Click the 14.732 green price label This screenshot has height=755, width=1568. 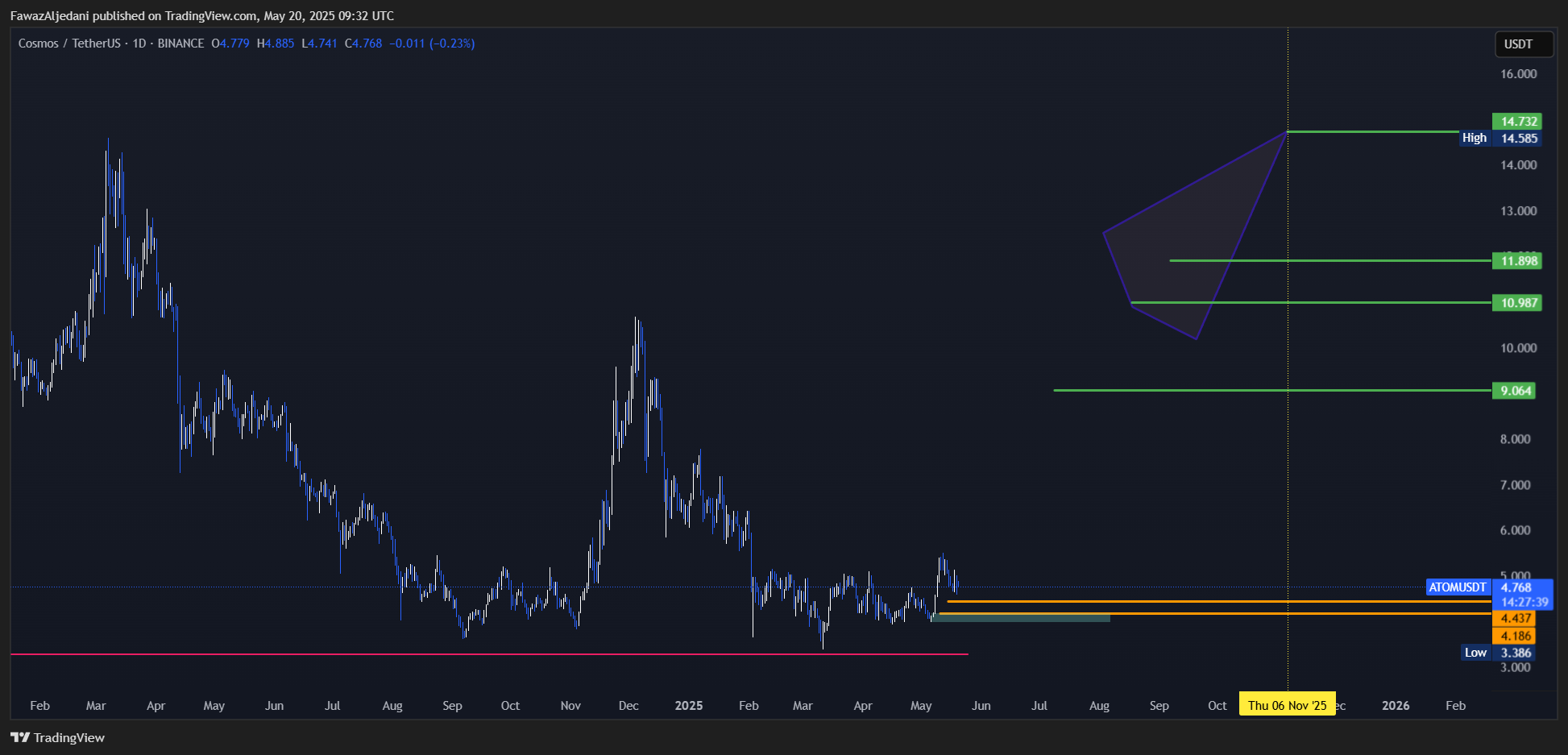[x=1517, y=122]
